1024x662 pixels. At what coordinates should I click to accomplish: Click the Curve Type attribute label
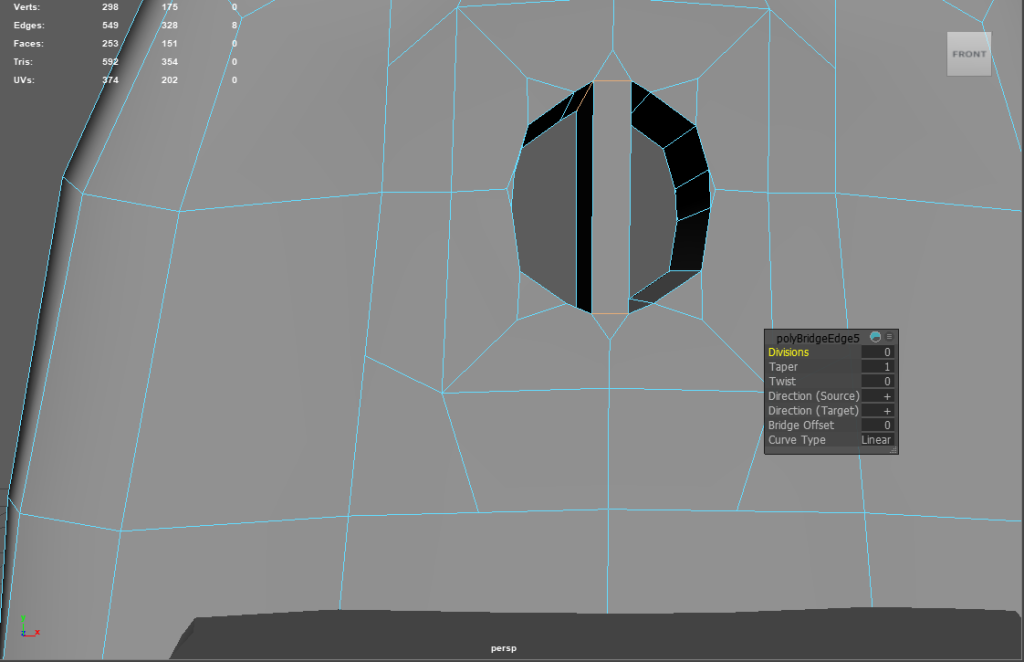(797, 440)
